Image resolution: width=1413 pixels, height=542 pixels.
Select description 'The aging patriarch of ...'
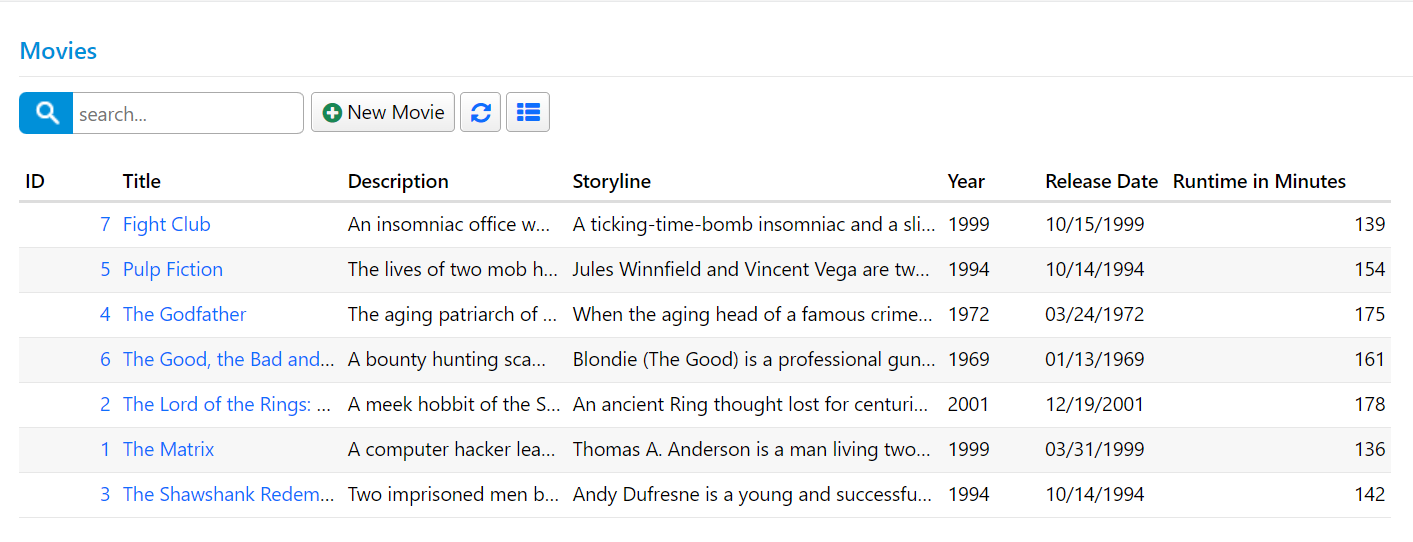pos(453,314)
